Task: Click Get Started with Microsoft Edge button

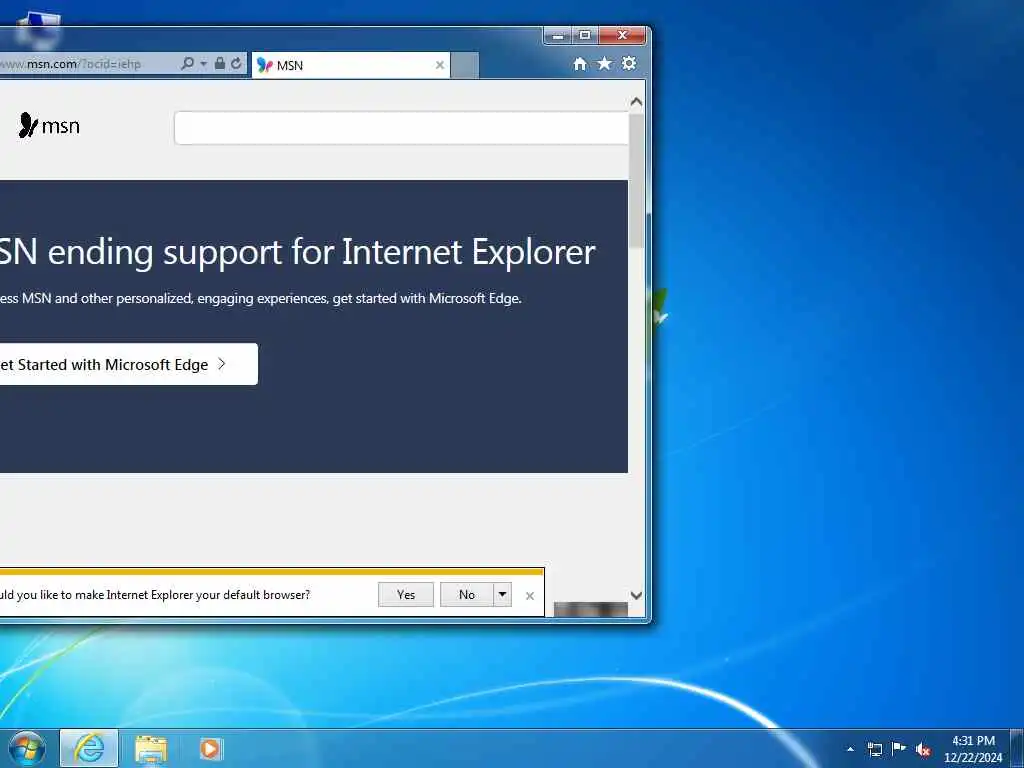Action: [128, 364]
